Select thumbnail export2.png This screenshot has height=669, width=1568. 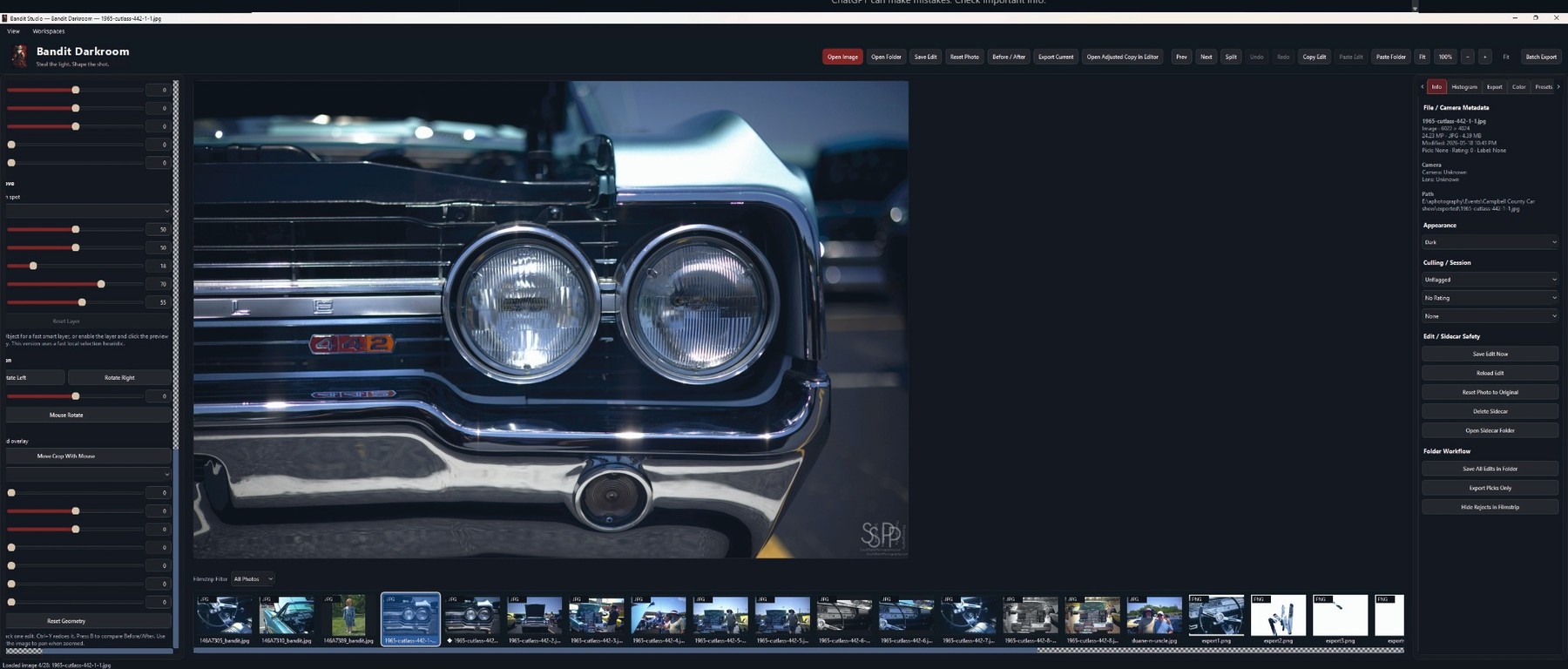pyautogui.click(x=1278, y=619)
